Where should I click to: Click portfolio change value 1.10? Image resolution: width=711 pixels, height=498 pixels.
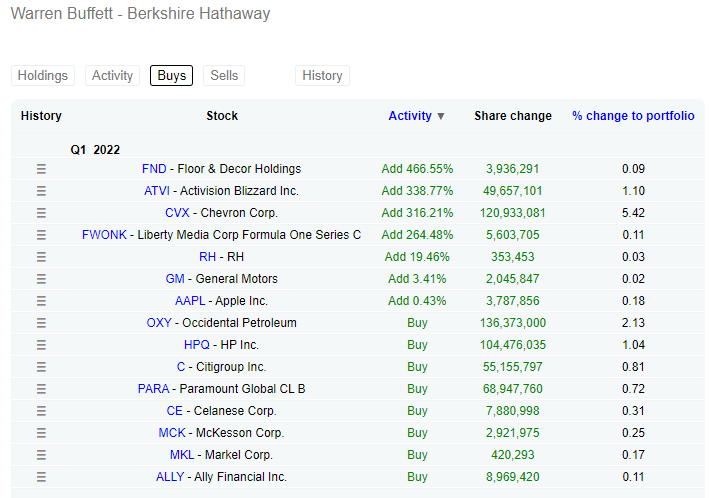(x=633, y=191)
